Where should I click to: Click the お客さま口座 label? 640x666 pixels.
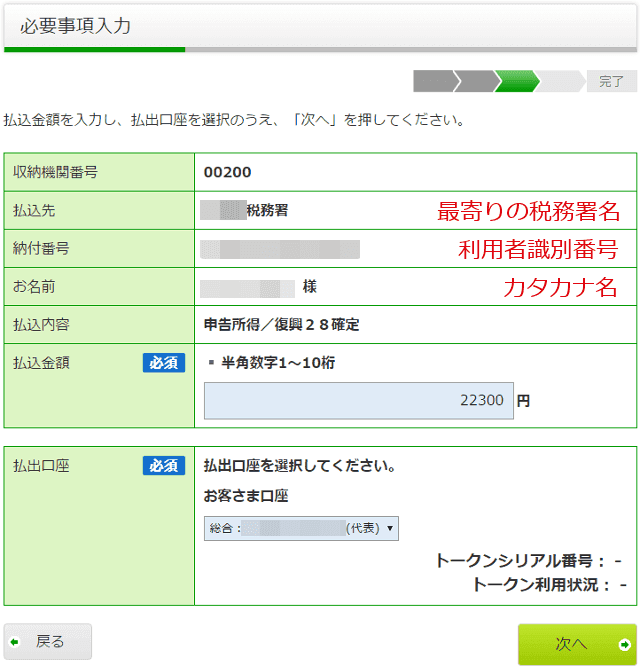point(246,496)
